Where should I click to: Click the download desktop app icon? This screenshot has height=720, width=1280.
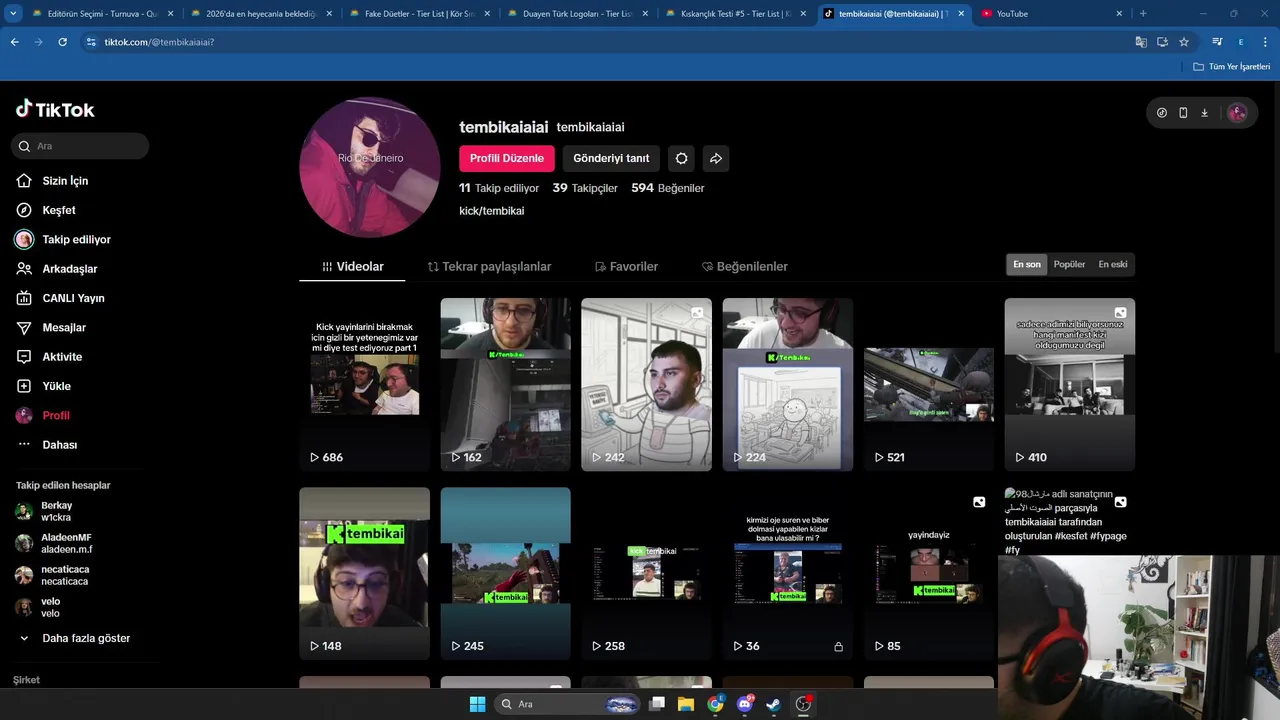point(1204,113)
